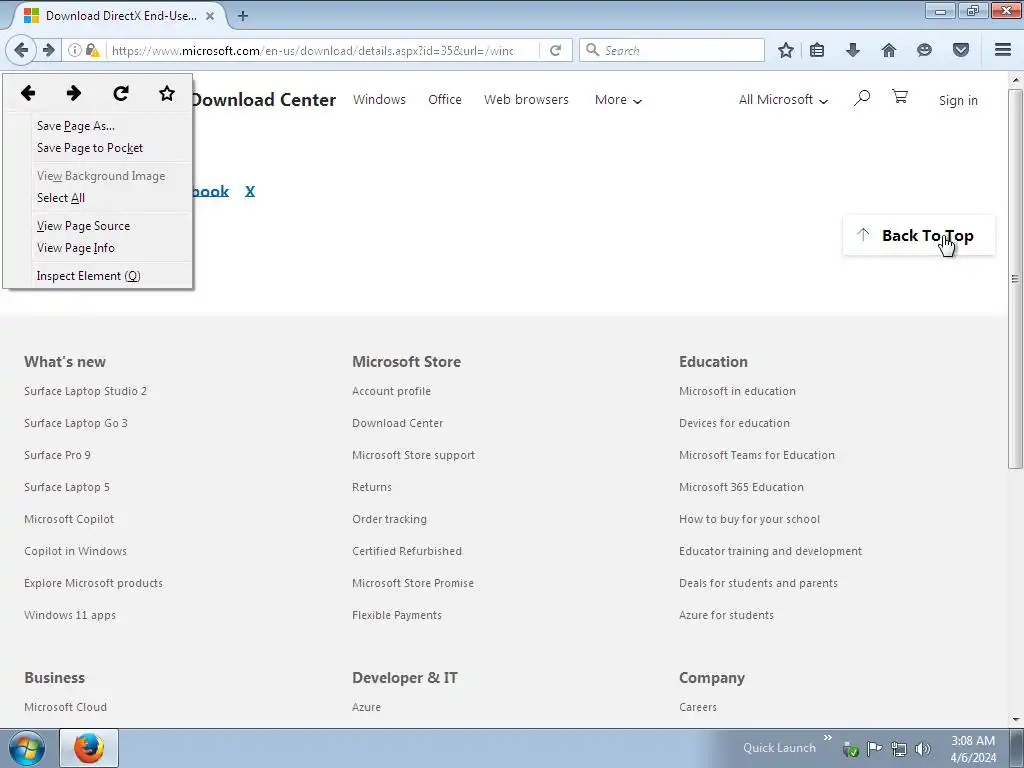Click the Firefox taskbar icon
The width and height of the screenshot is (1024, 768).
pyautogui.click(x=89, y=748)
